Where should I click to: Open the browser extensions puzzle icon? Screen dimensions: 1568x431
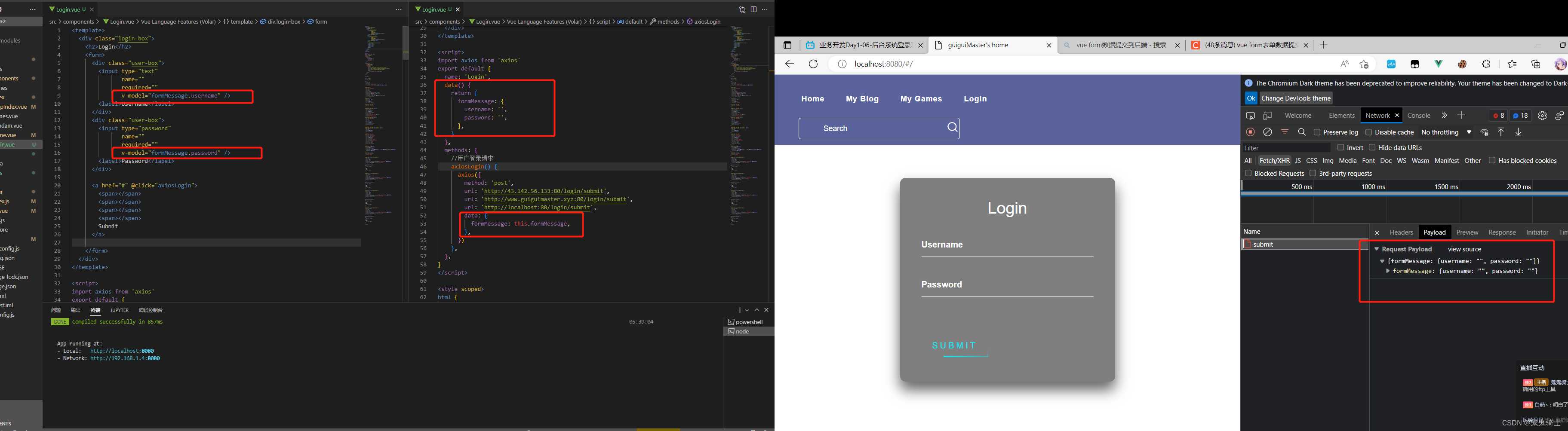(x=1486, y=64)
